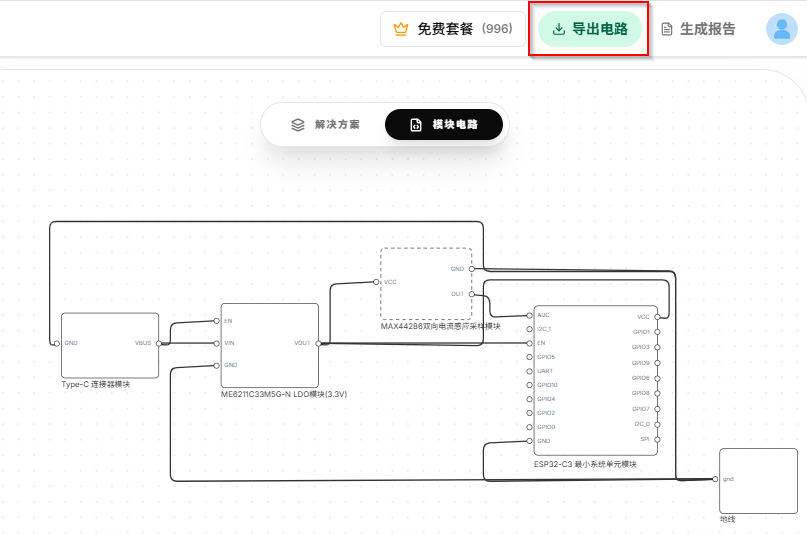Open the 免费套餐 (996) plan button

tap(452, 29)
